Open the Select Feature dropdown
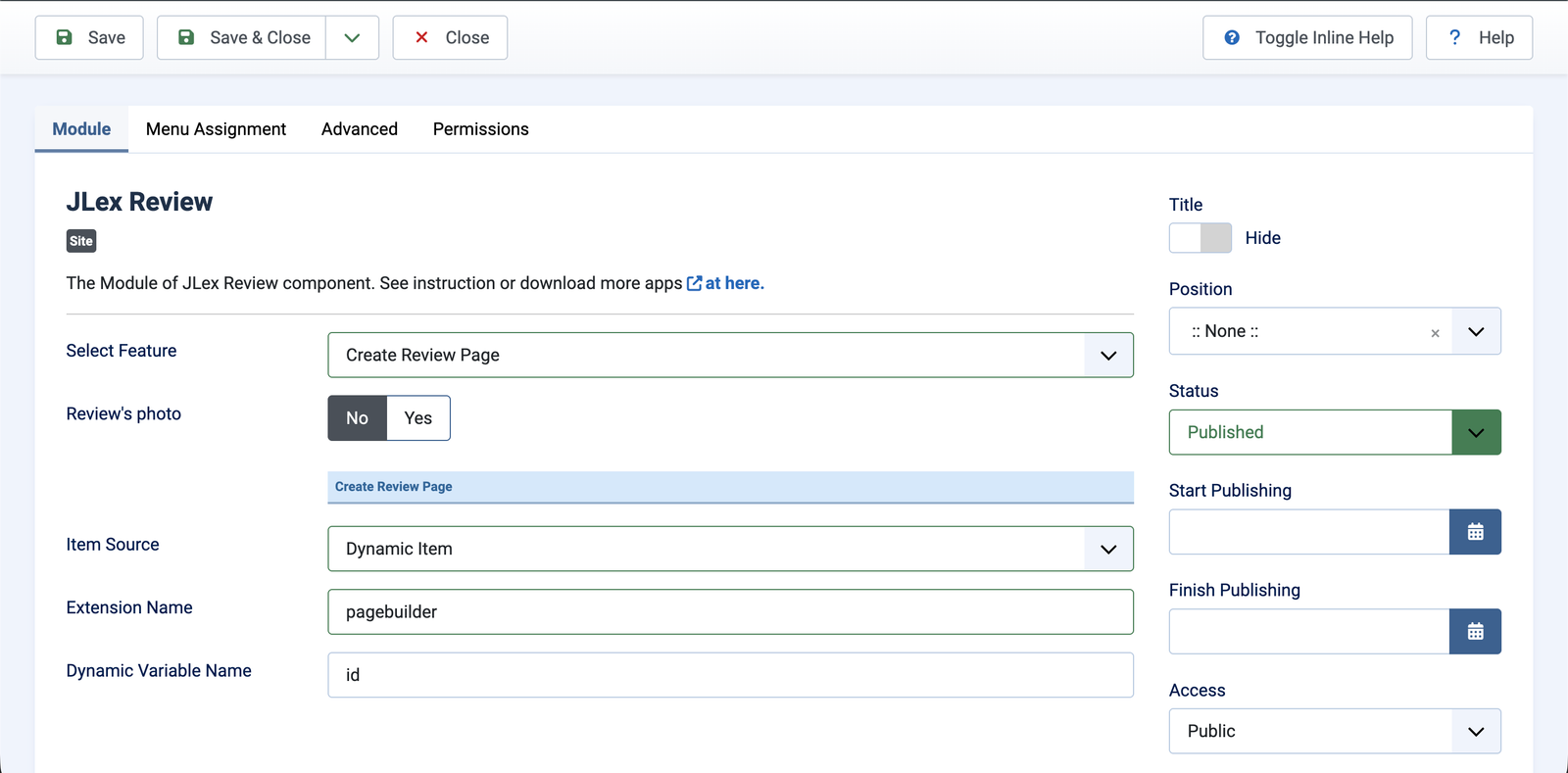This screenshot has height=773, width=1568. [730, 355]
